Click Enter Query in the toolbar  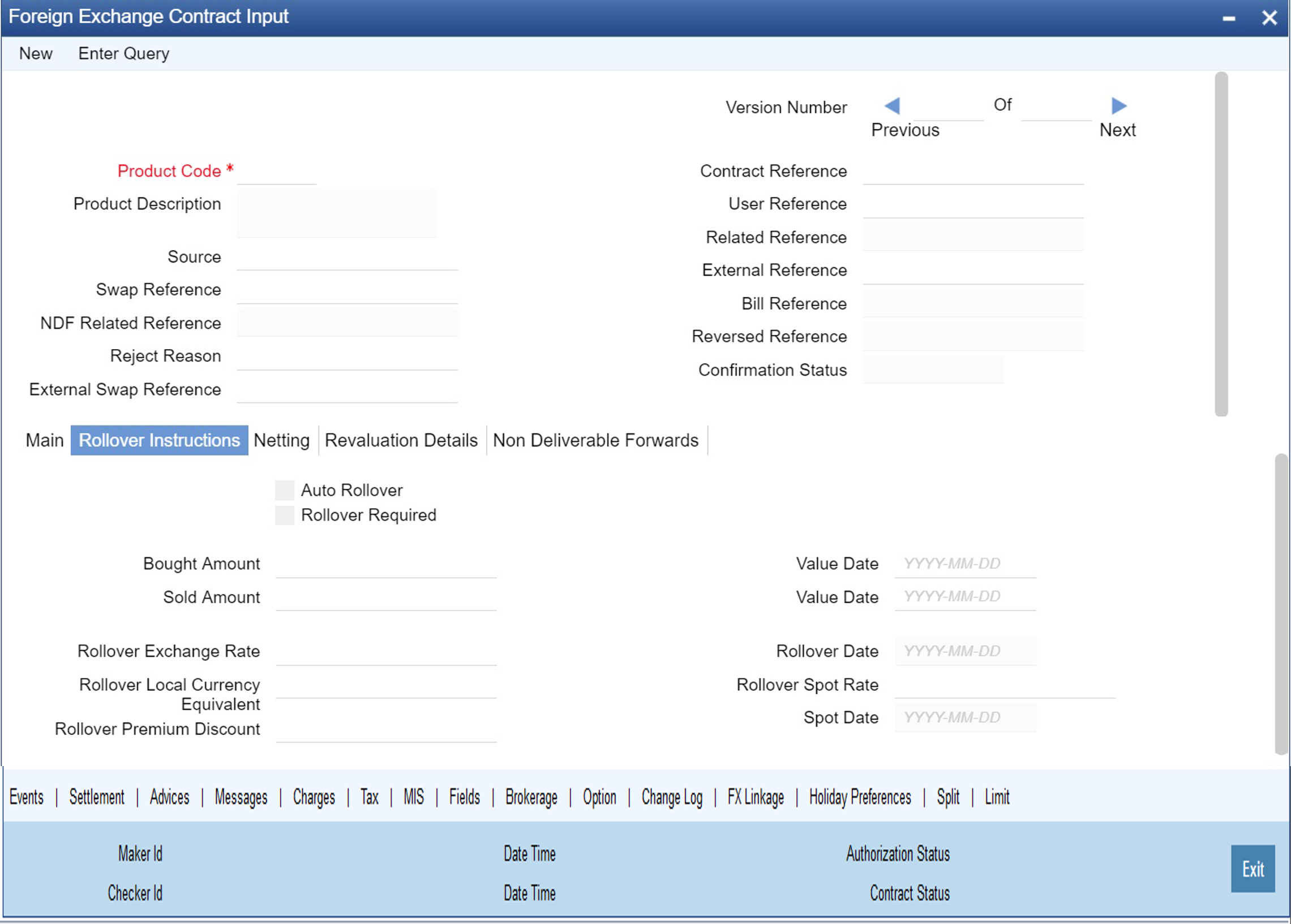tap(123, 54)
